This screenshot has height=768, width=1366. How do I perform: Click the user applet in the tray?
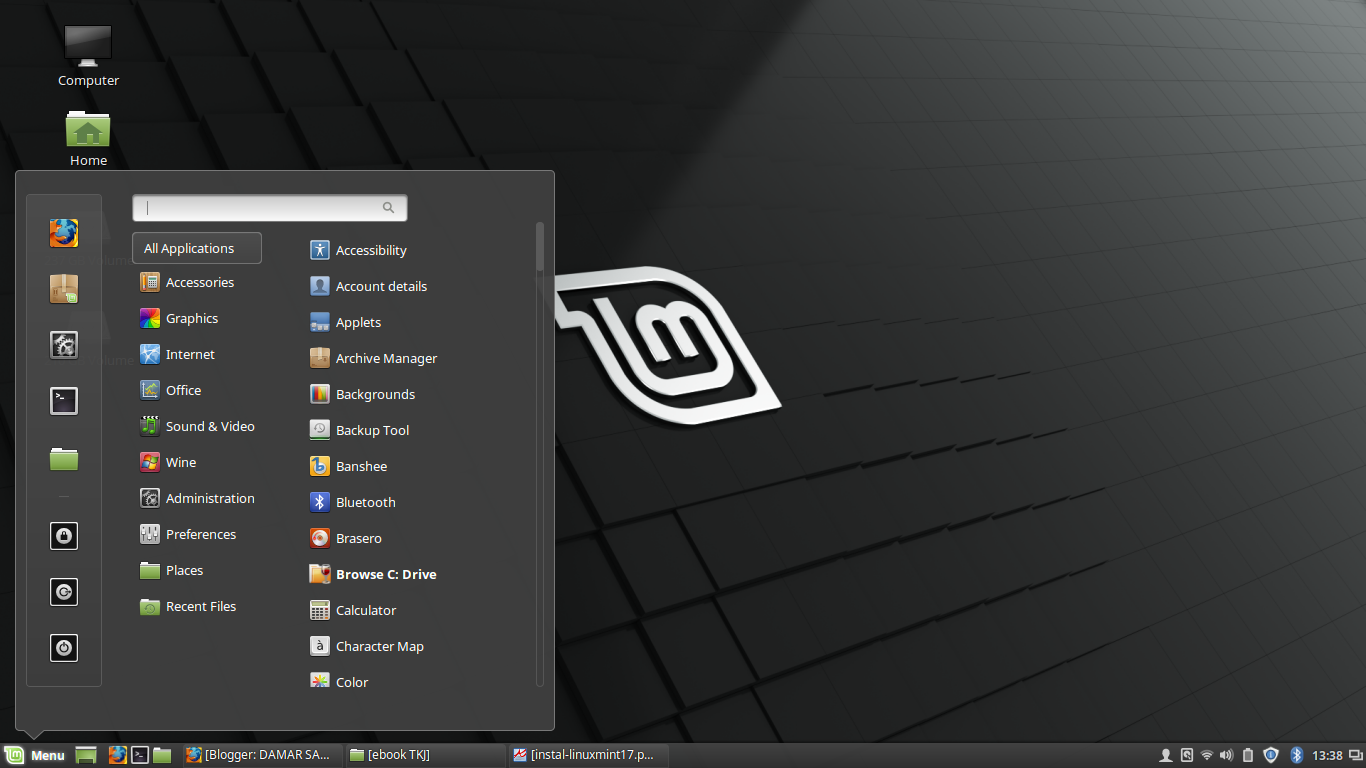1165,755
